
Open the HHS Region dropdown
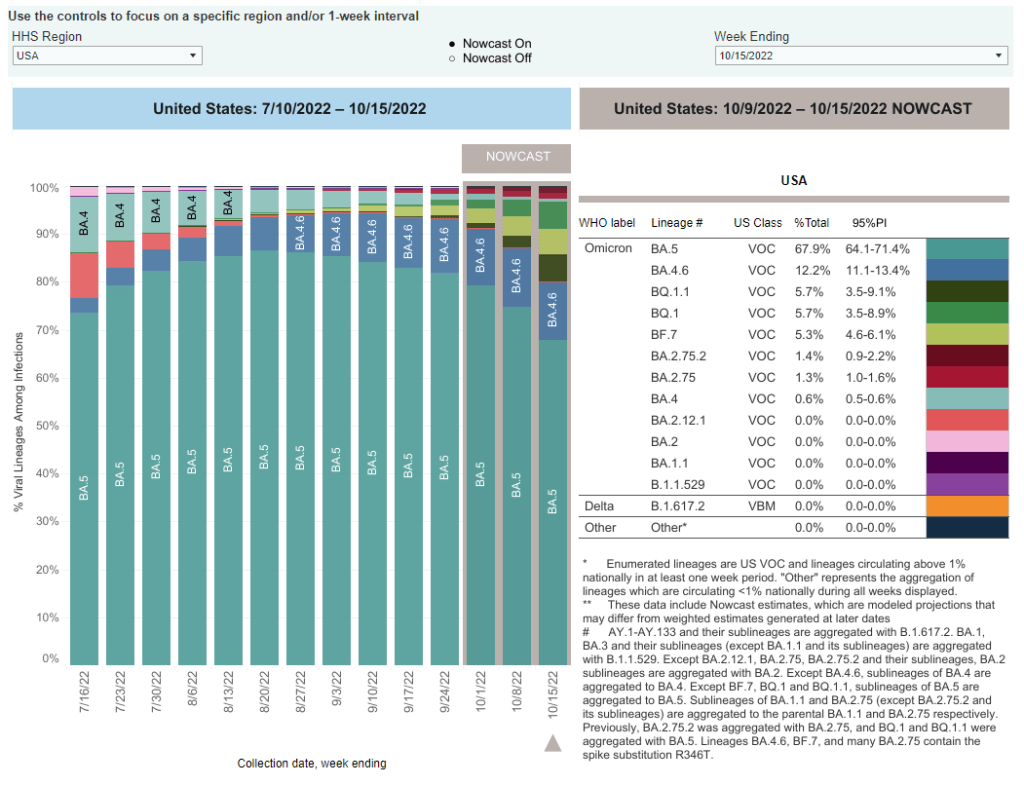[x=107, y=56]
